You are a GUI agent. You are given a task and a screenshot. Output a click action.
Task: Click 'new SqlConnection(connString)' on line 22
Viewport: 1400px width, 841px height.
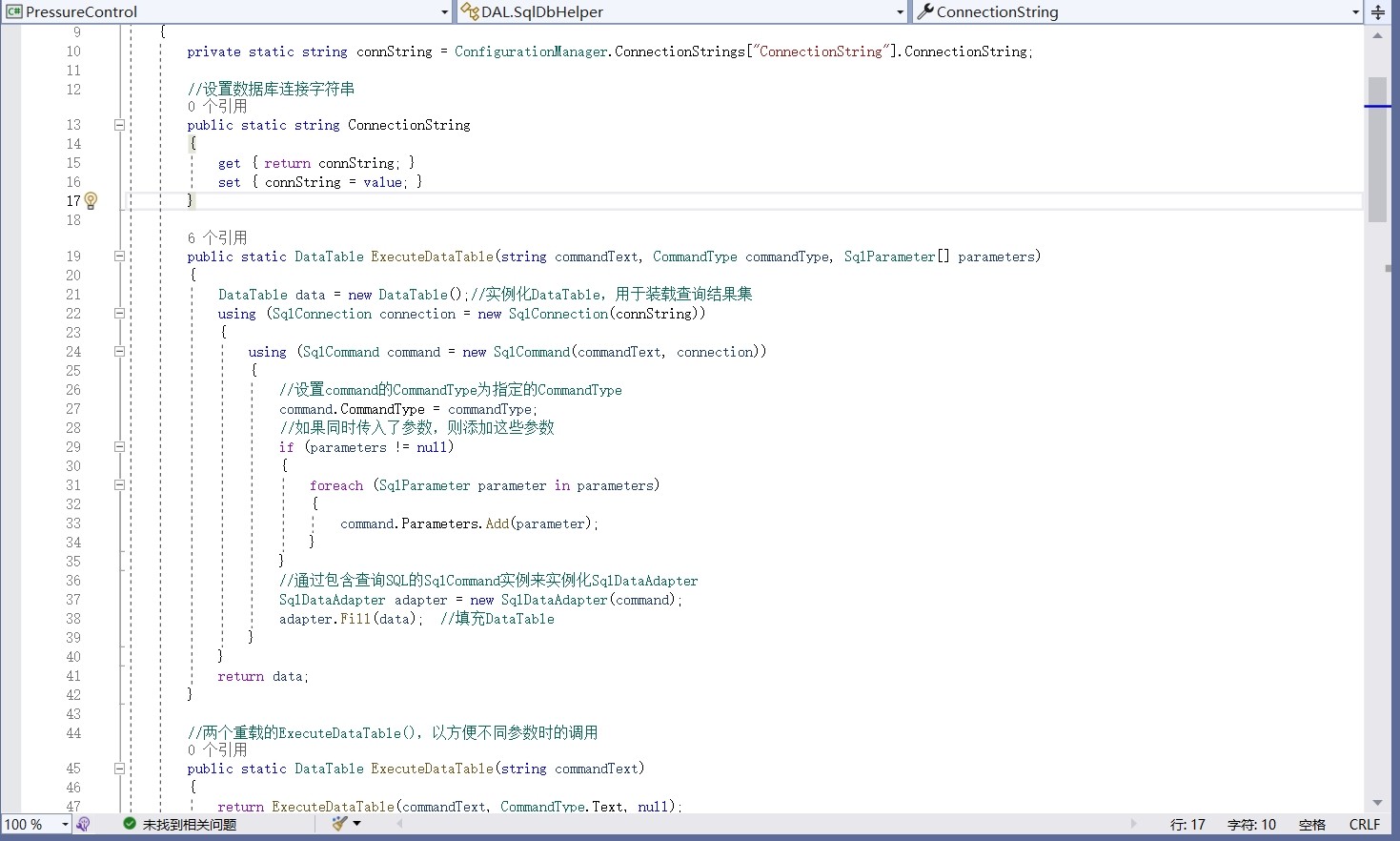click(592, 314)
